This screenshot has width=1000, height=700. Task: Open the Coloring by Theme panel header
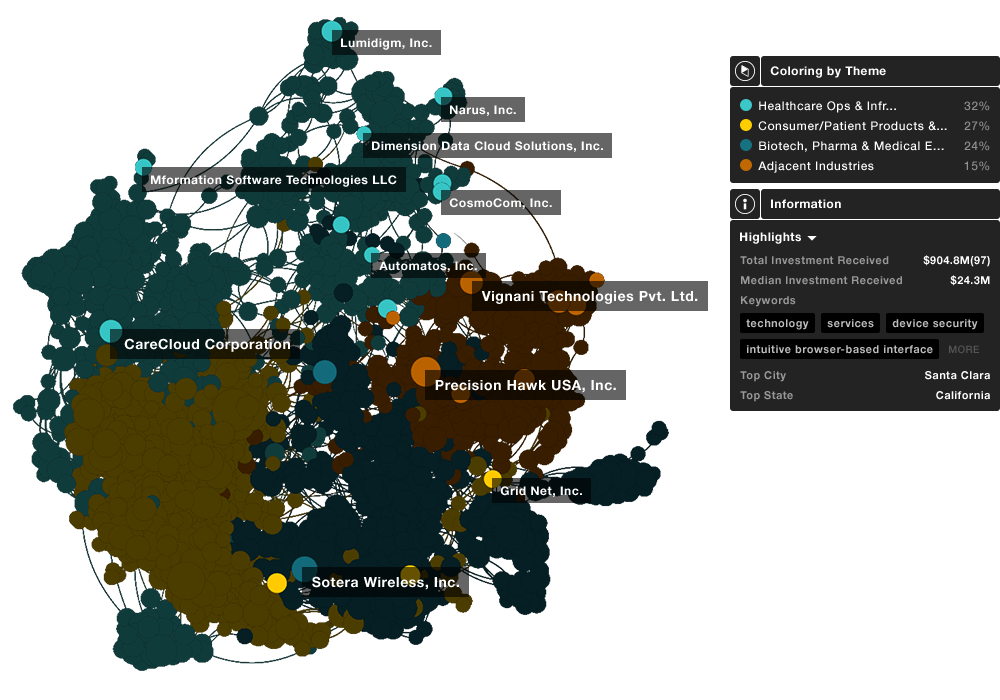(880, 71)
